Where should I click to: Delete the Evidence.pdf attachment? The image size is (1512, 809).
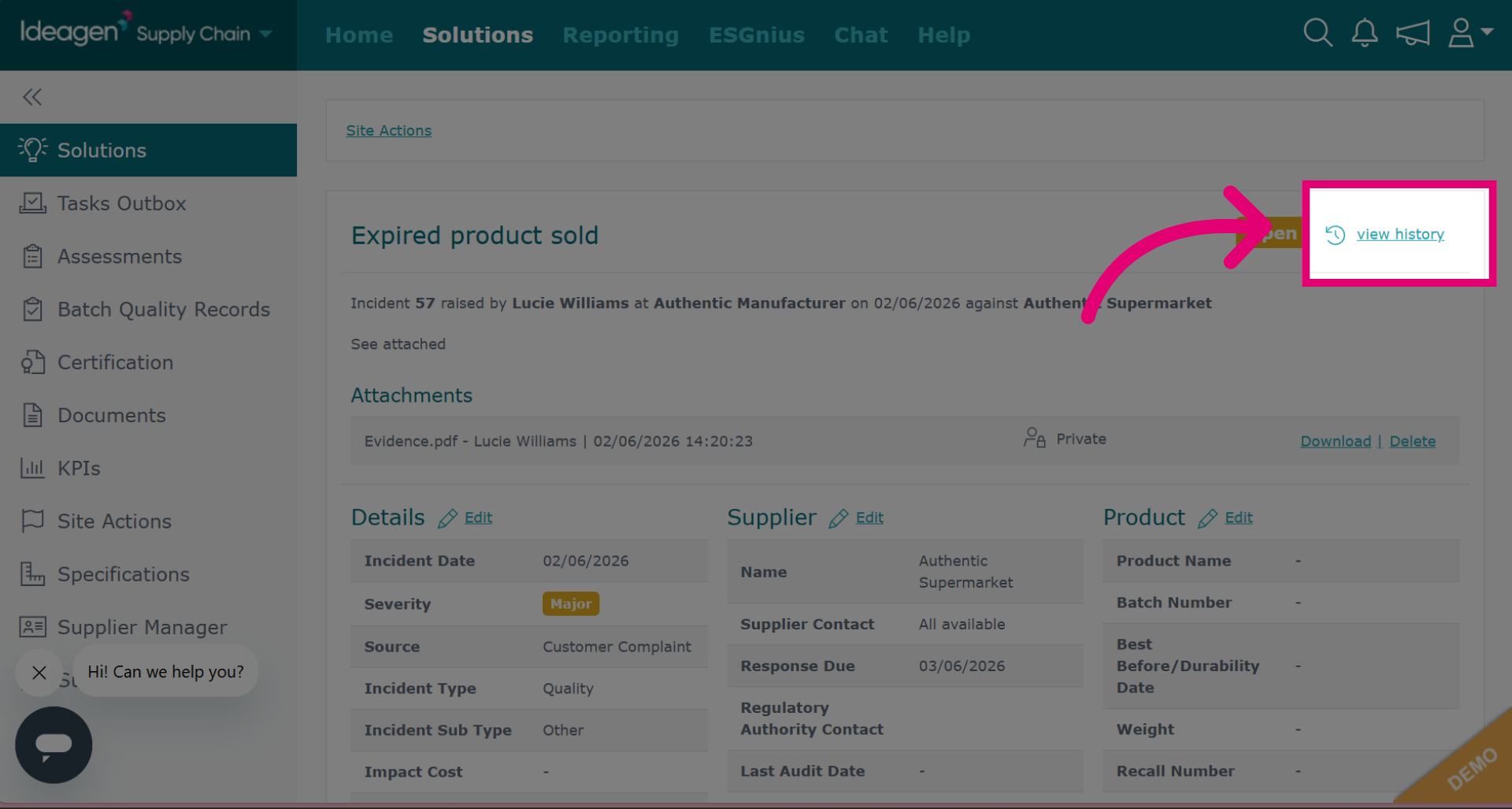1412,441
